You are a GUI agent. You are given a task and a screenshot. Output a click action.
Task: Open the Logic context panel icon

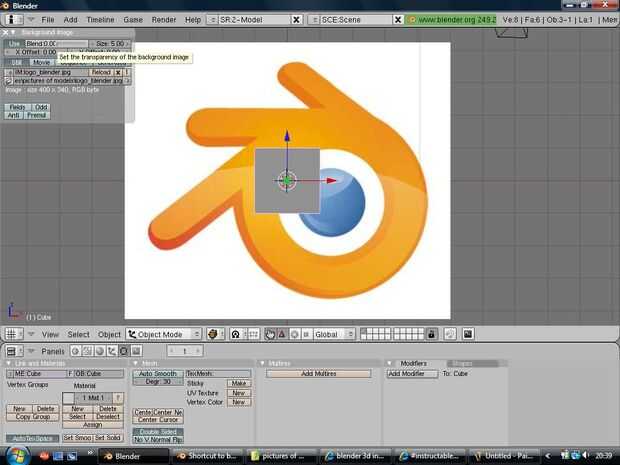tap(76, 351)
